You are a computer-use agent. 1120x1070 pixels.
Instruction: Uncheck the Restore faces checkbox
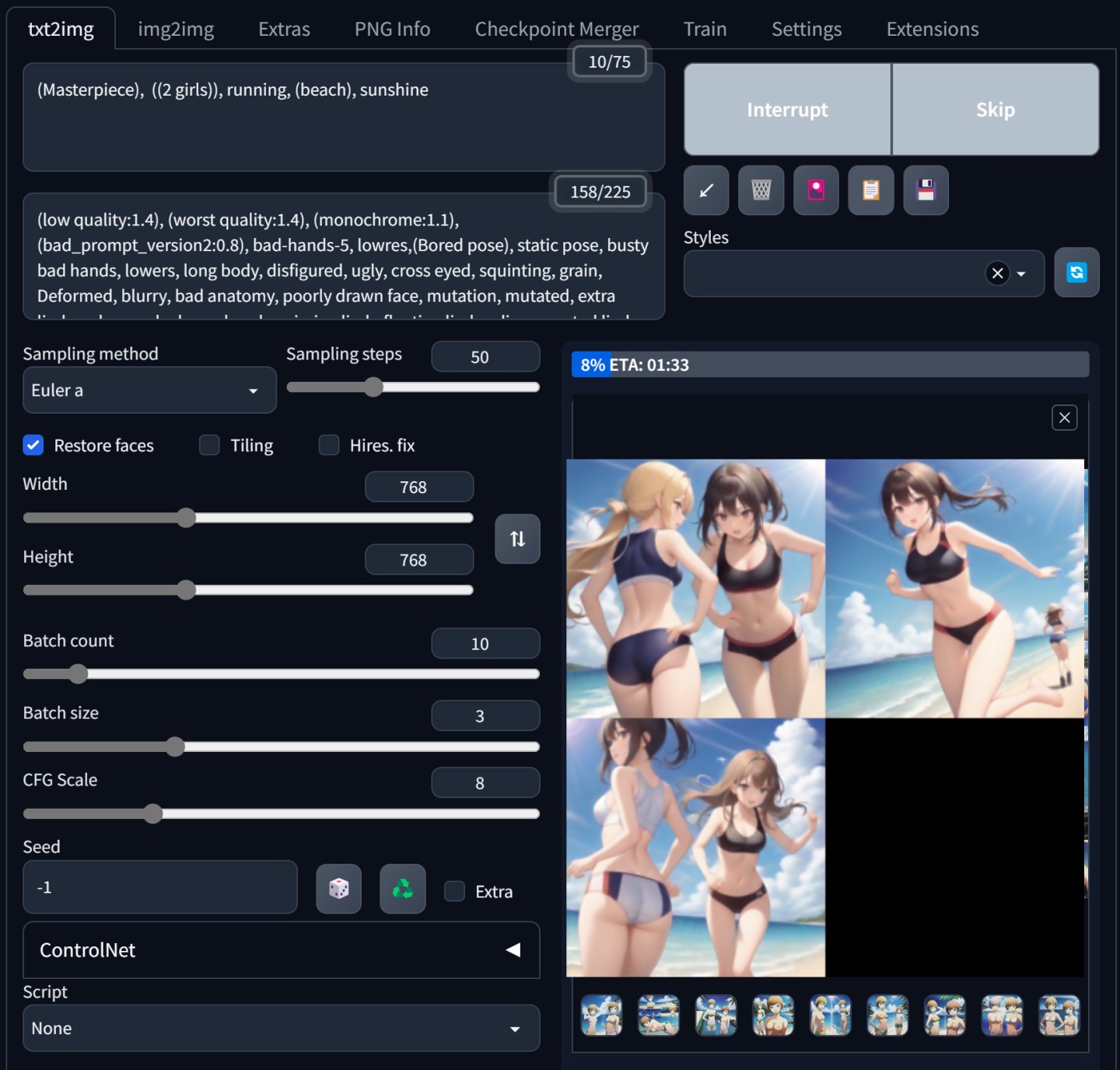pyautogui.click(x=33, y=446)
